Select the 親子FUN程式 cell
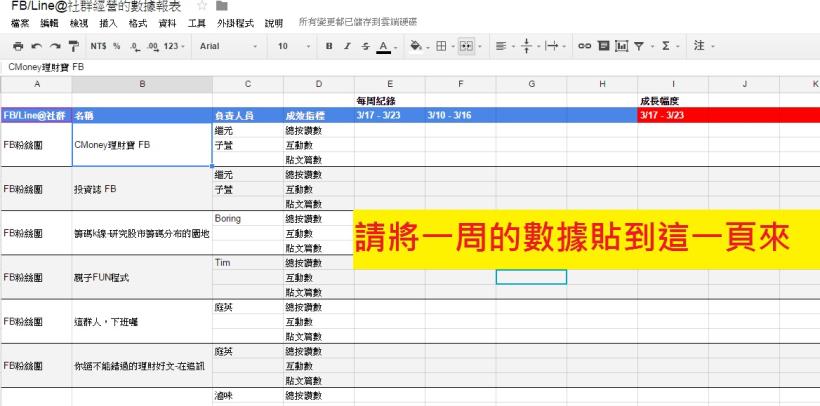 [142, 277]
